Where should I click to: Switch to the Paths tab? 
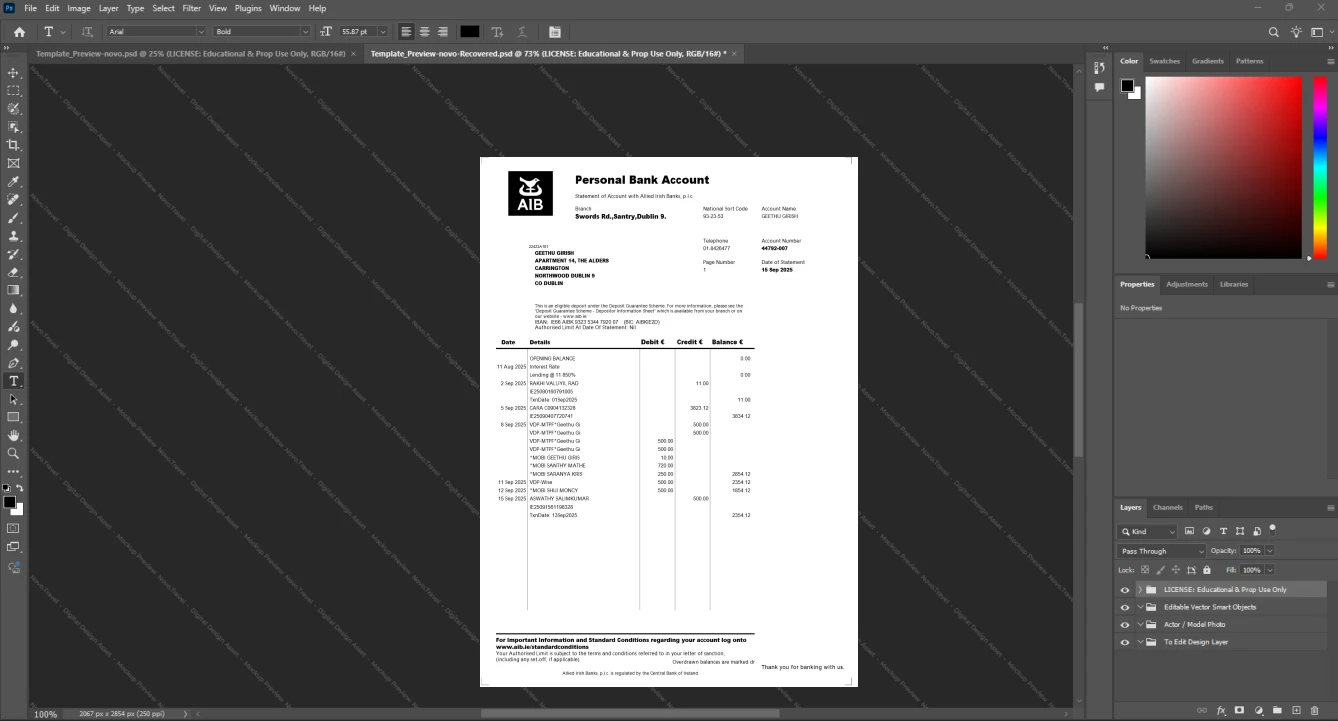pyautogui.click(x=1204, y=507)
